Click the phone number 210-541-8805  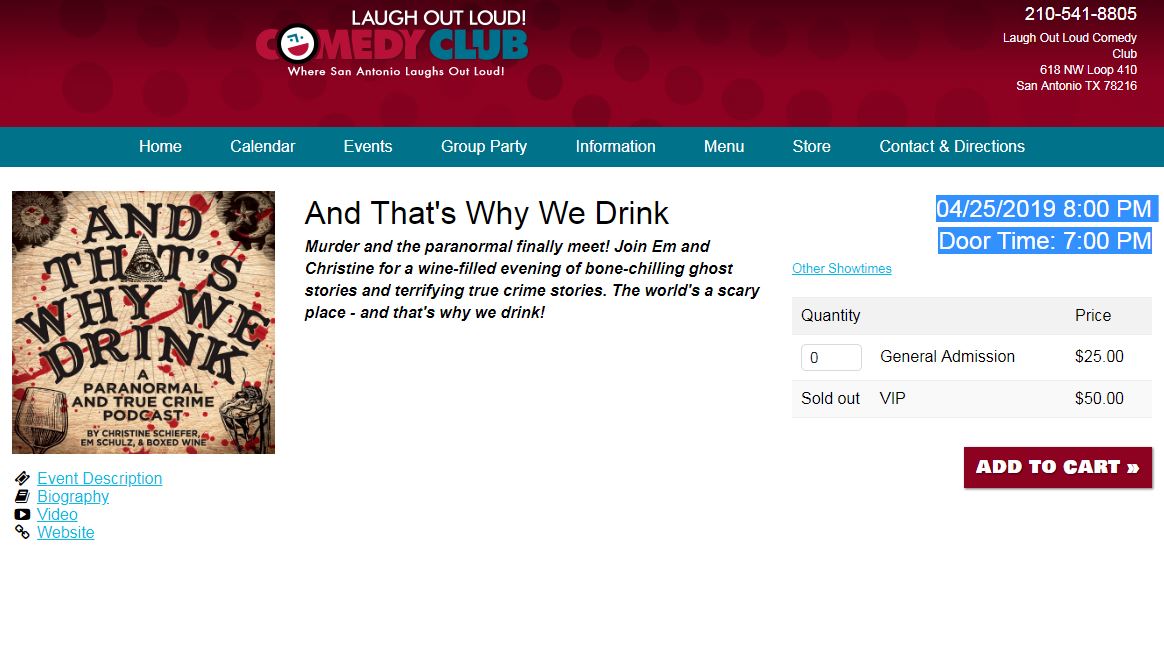1080,14
